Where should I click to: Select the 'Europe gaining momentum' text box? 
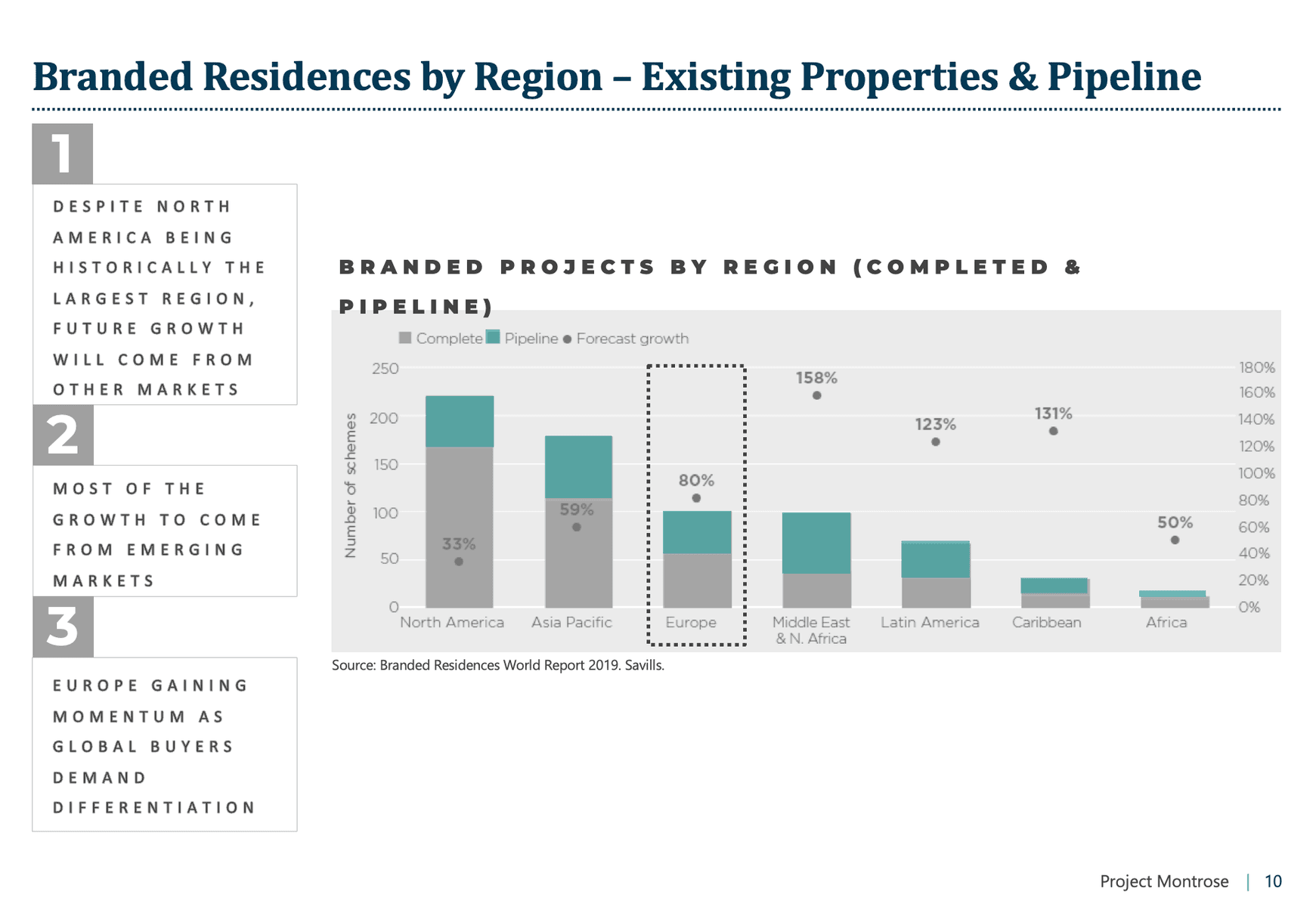(x=165, y=744)
